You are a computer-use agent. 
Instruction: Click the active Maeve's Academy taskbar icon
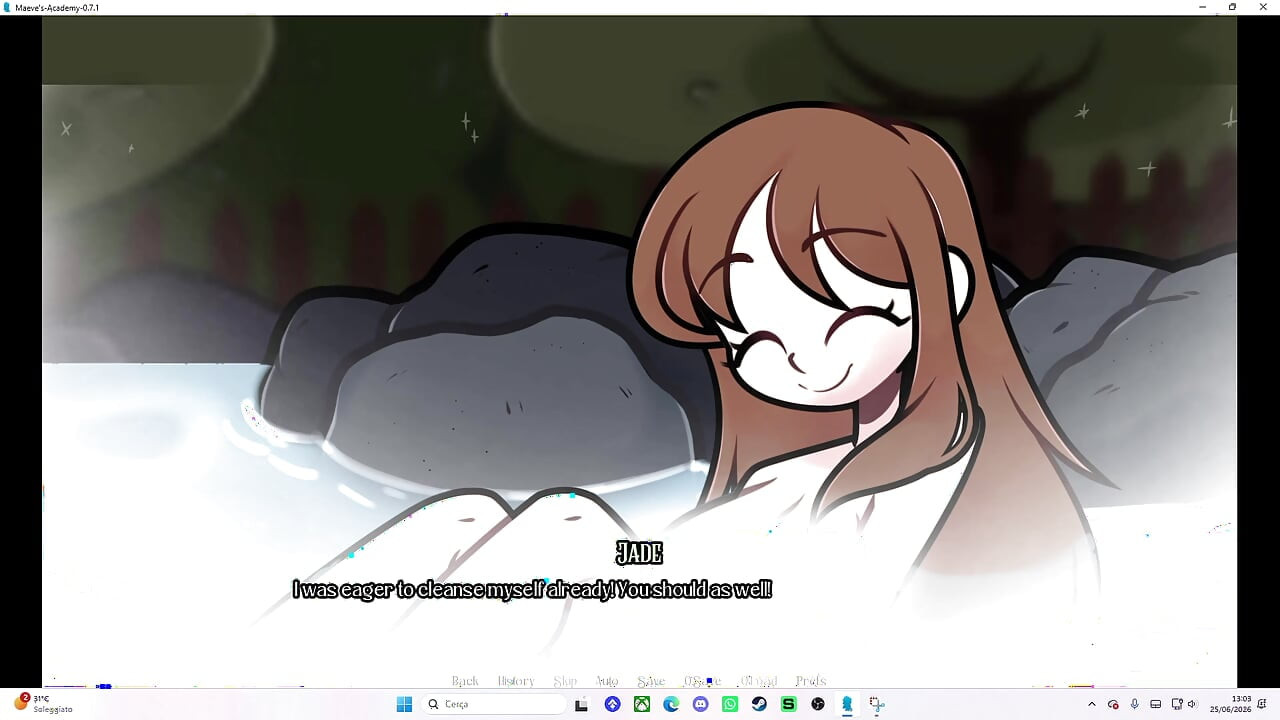(847, 704)
